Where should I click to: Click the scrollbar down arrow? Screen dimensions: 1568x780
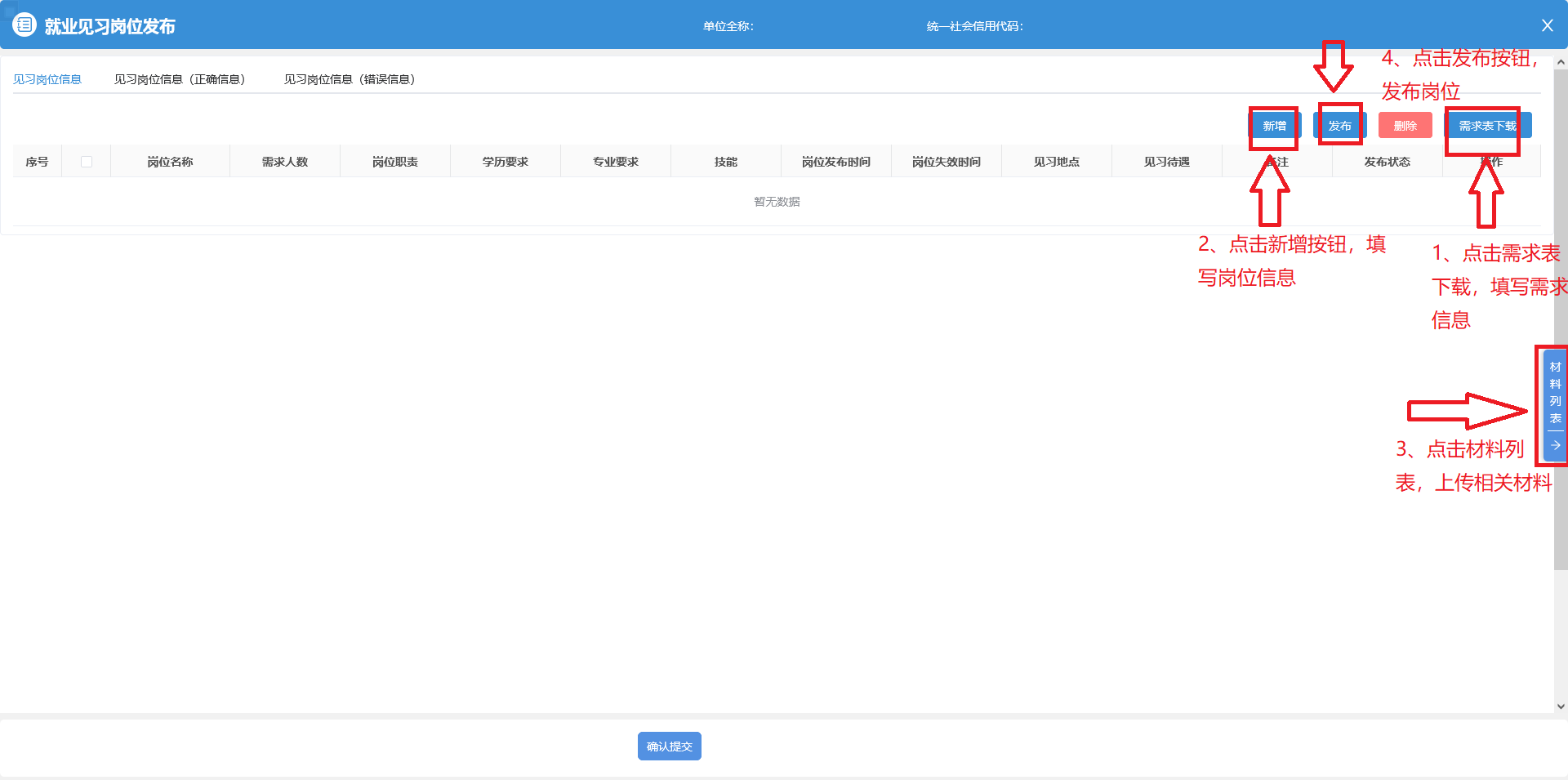click(1561, 706)
